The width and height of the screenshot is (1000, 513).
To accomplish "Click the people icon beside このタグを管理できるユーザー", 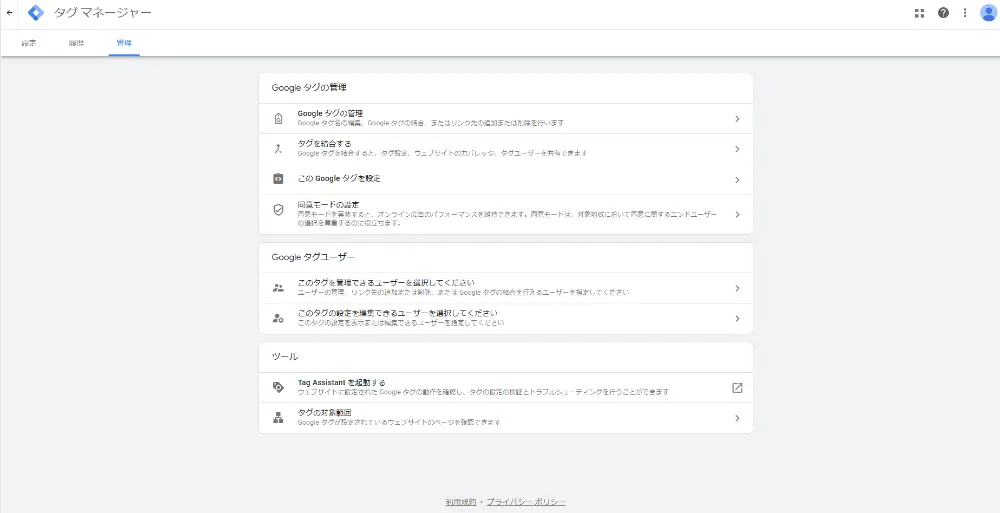I will pos(278,288).
